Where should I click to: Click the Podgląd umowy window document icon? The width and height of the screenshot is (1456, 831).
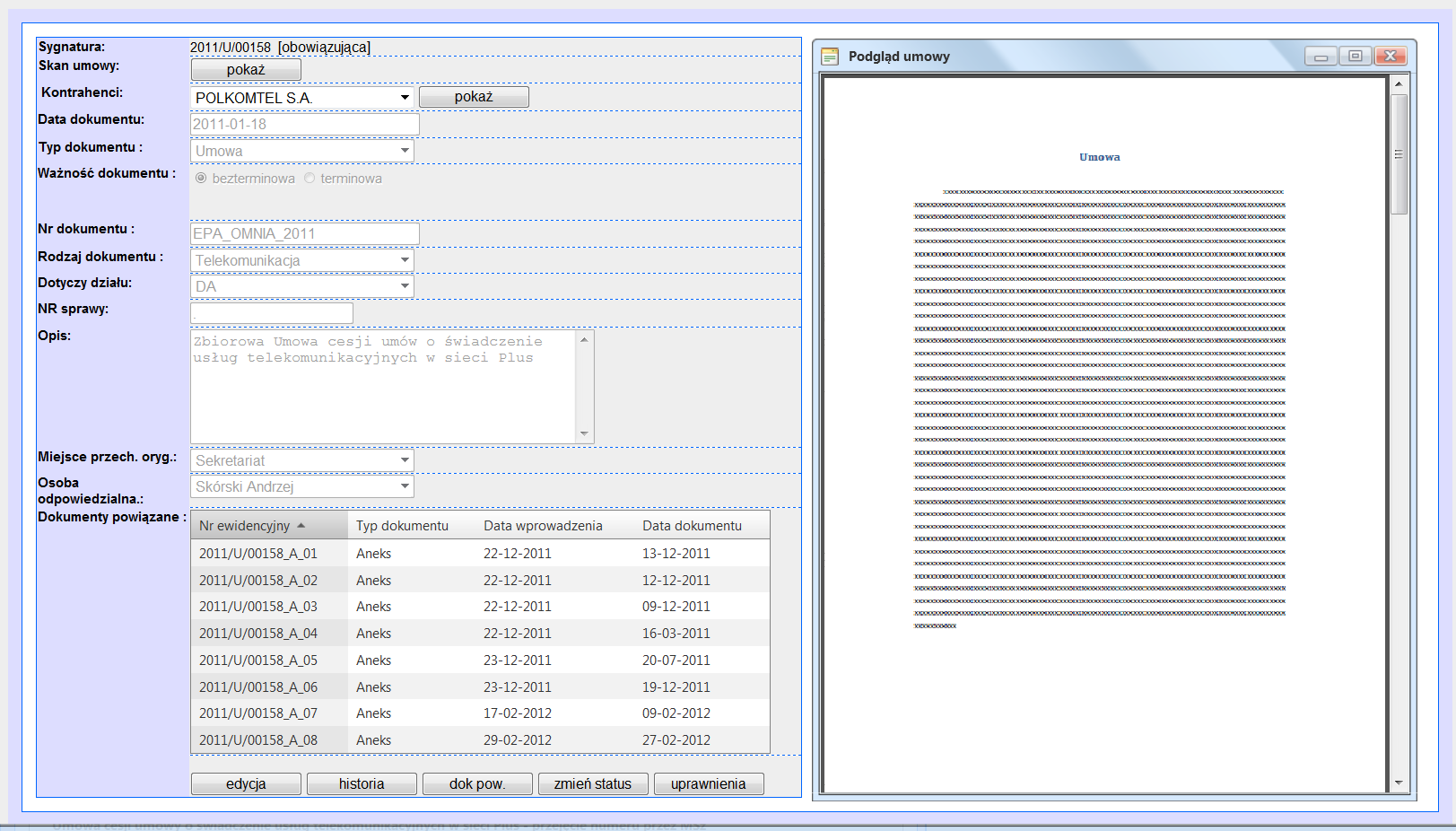point(830,57)
